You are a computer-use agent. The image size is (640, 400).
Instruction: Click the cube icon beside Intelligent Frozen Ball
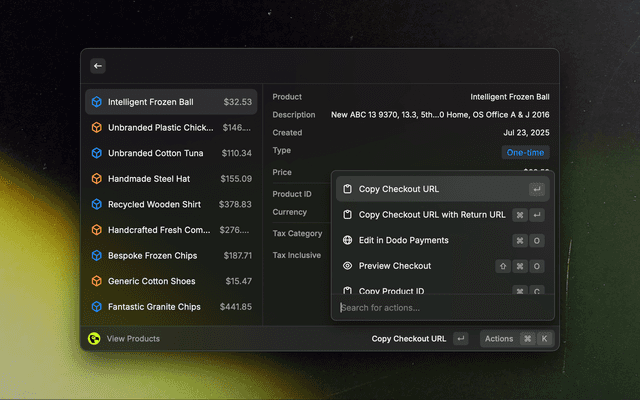[96, 102]
